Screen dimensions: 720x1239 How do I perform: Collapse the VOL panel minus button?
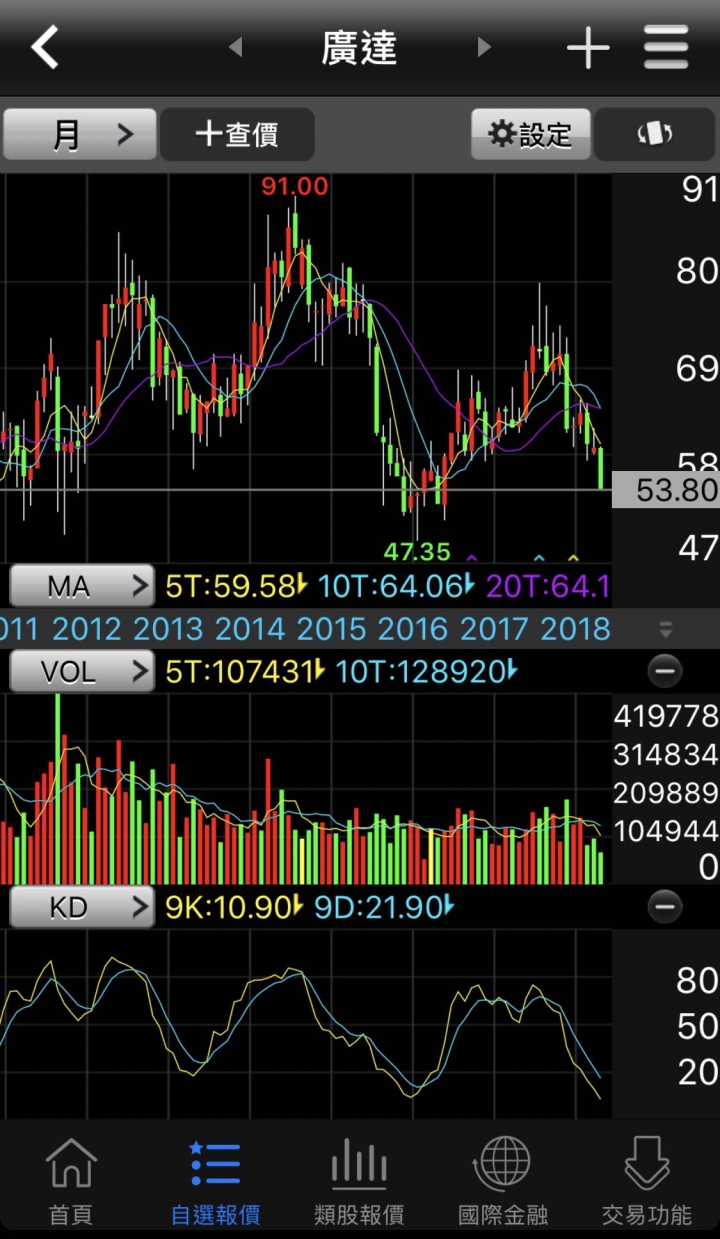665,671
